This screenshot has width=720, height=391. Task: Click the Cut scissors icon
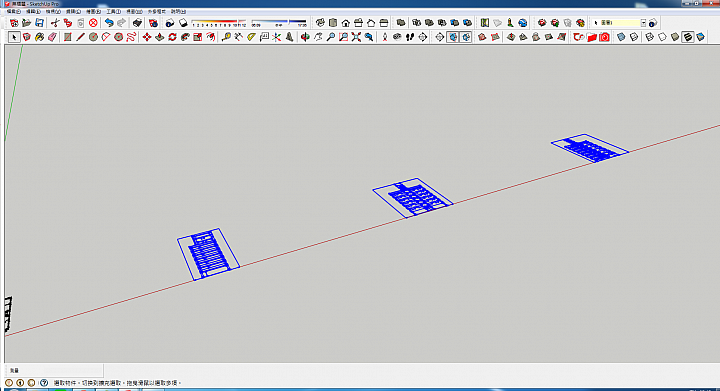point(55,22)
